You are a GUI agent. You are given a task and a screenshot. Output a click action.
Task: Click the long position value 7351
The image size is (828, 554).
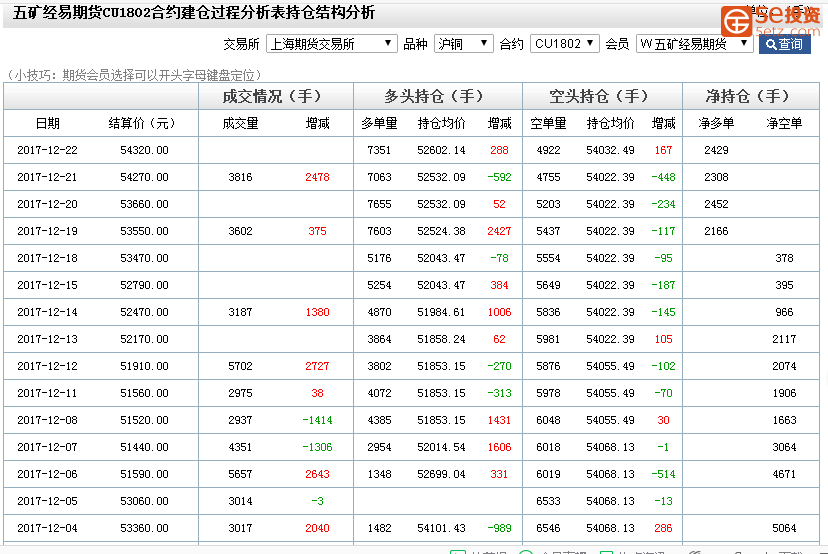(x=379, y=151)
